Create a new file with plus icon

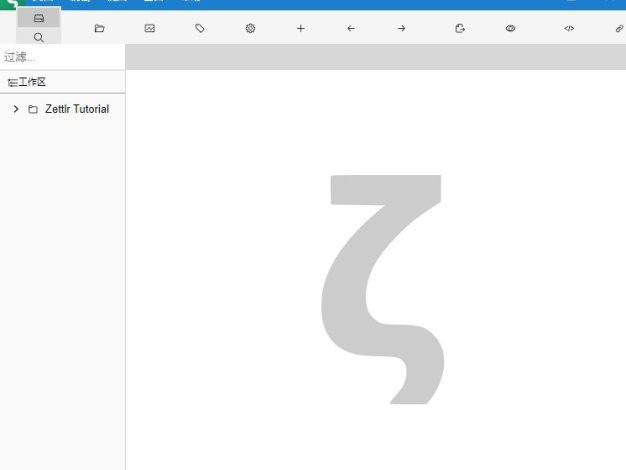301,28
